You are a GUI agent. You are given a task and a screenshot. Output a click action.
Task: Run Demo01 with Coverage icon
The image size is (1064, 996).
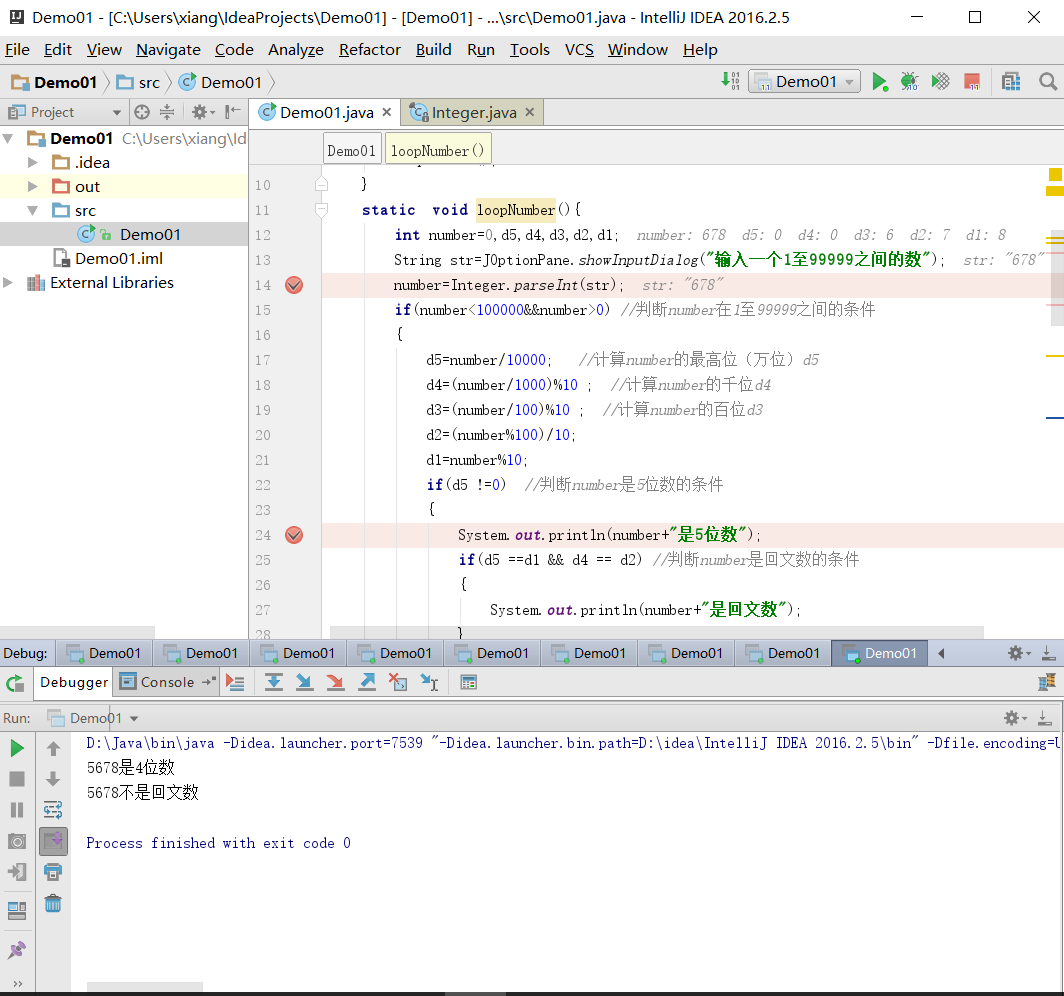click(x=940, y=82)
